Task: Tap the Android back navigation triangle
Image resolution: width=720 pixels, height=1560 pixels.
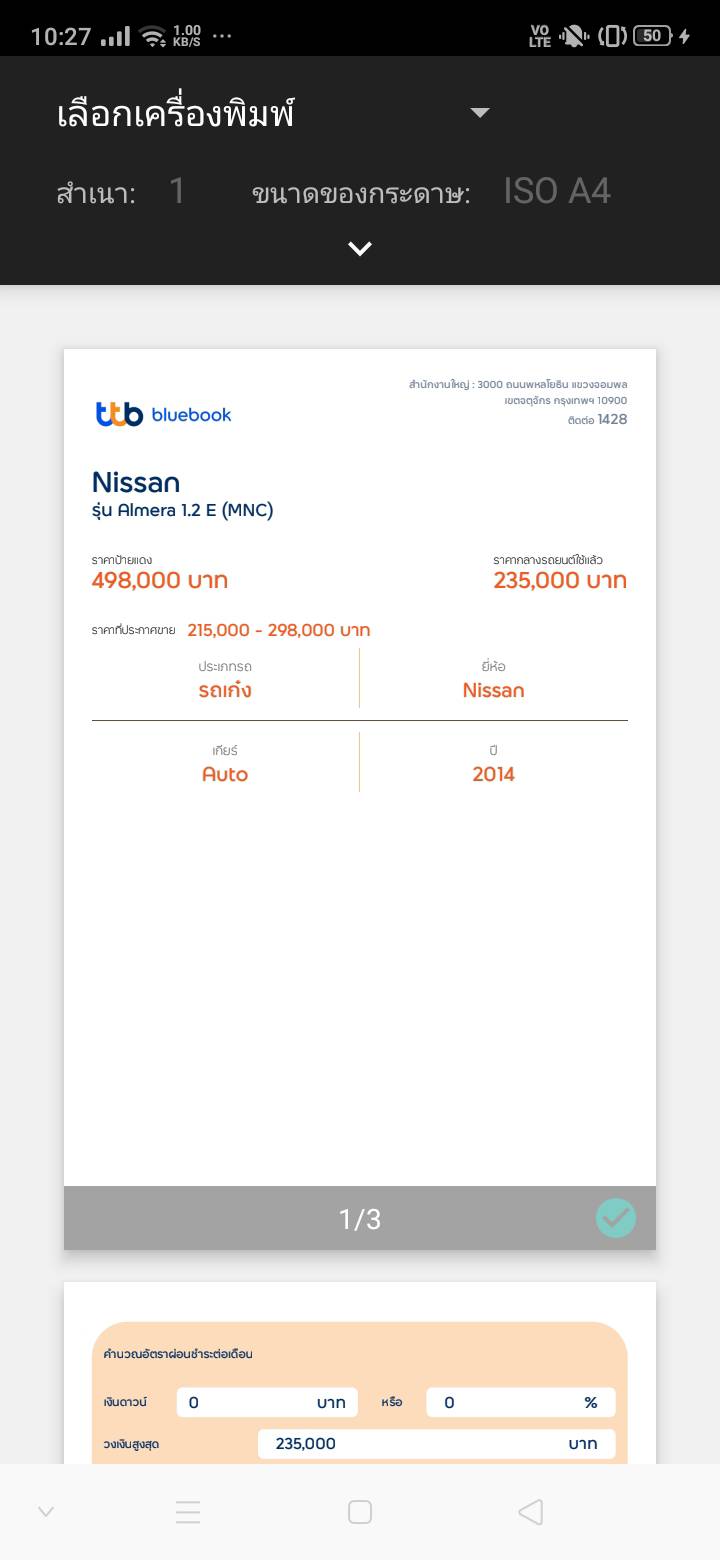Action: point(531,1512)
